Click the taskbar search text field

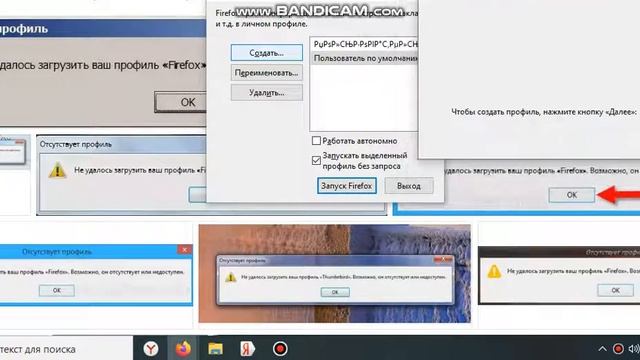point(66,349)
